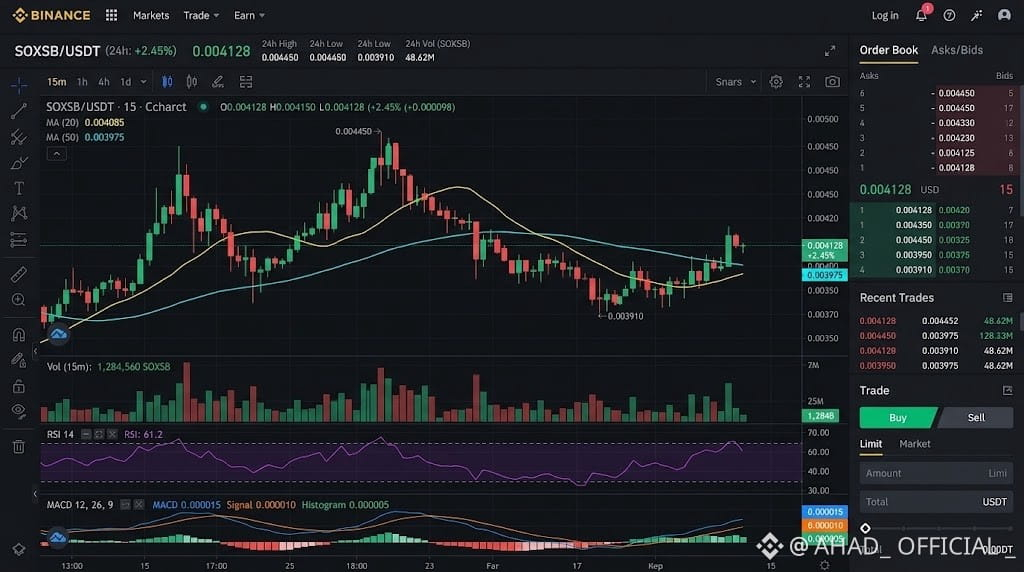Open user profile avatar

pos(1004,15)
